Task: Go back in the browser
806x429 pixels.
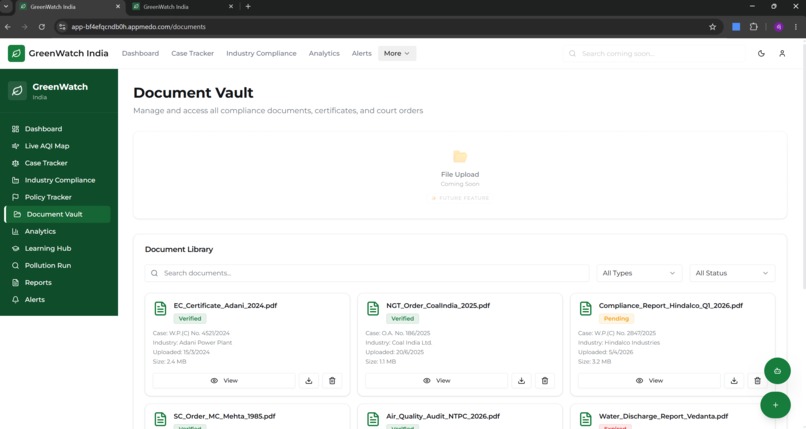Action: point(8,27)
